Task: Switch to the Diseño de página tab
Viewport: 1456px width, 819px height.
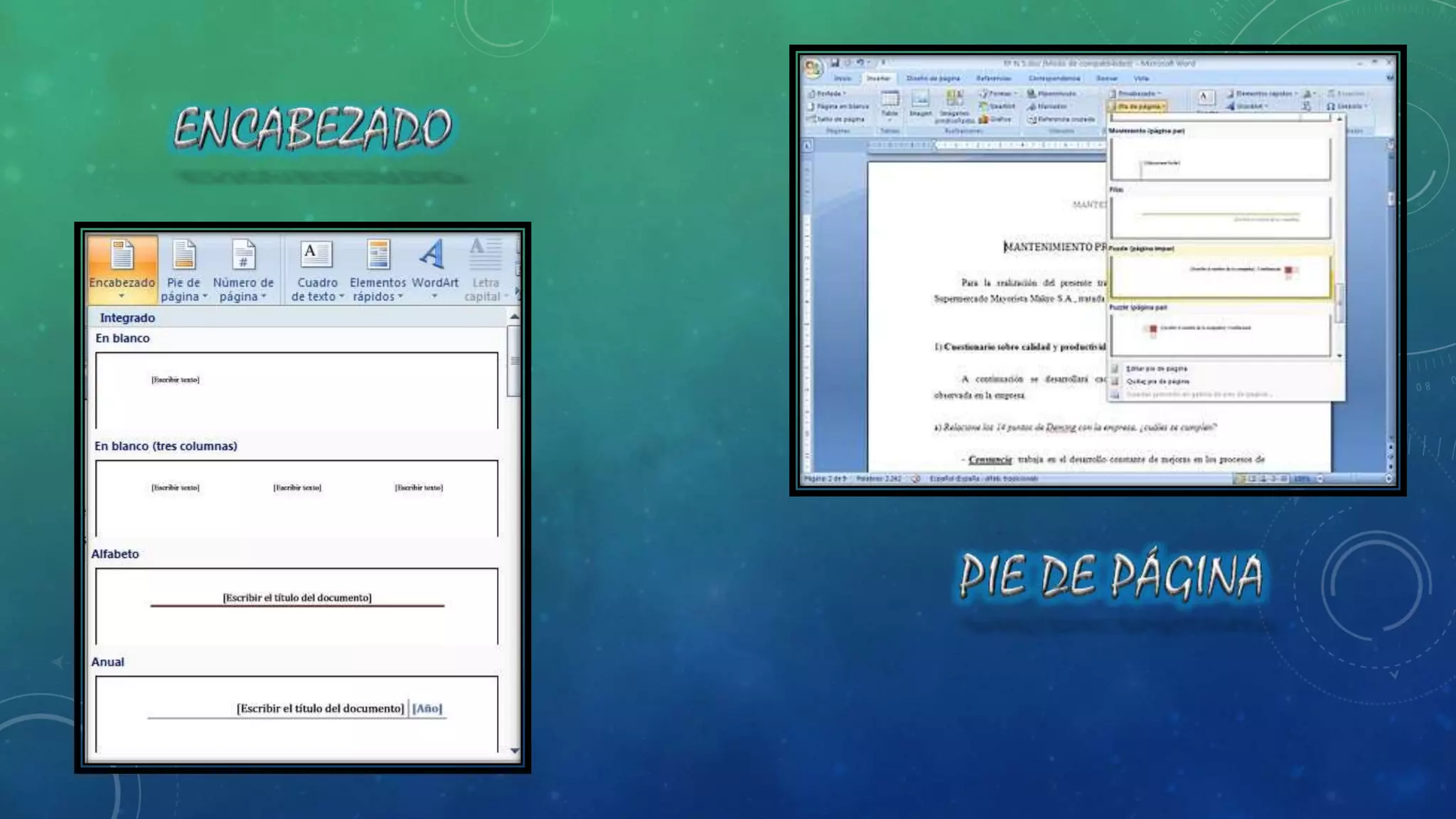Action: tap(933, 78)
